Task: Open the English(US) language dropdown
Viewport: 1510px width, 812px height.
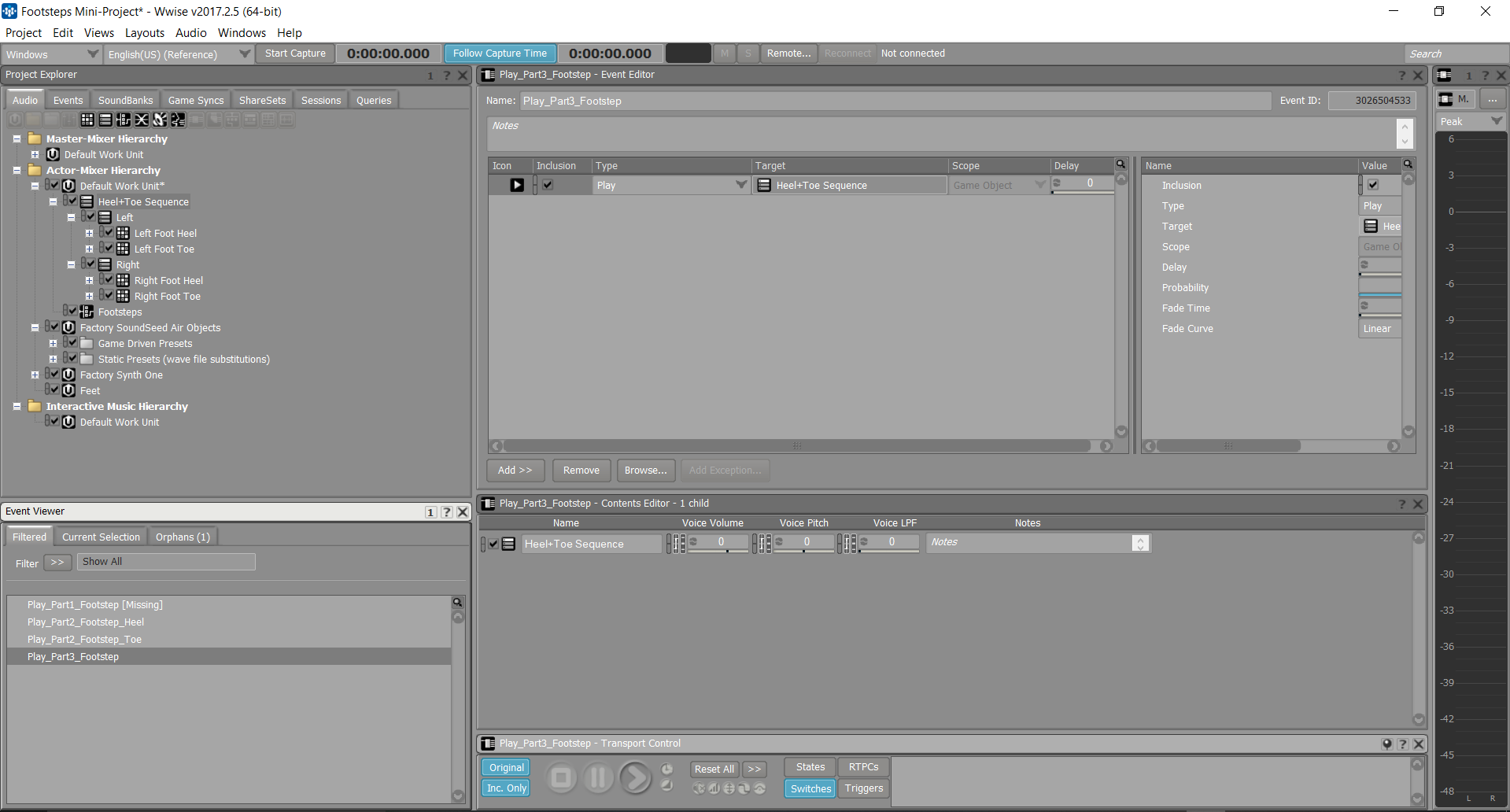Action: tap(179, 54)
